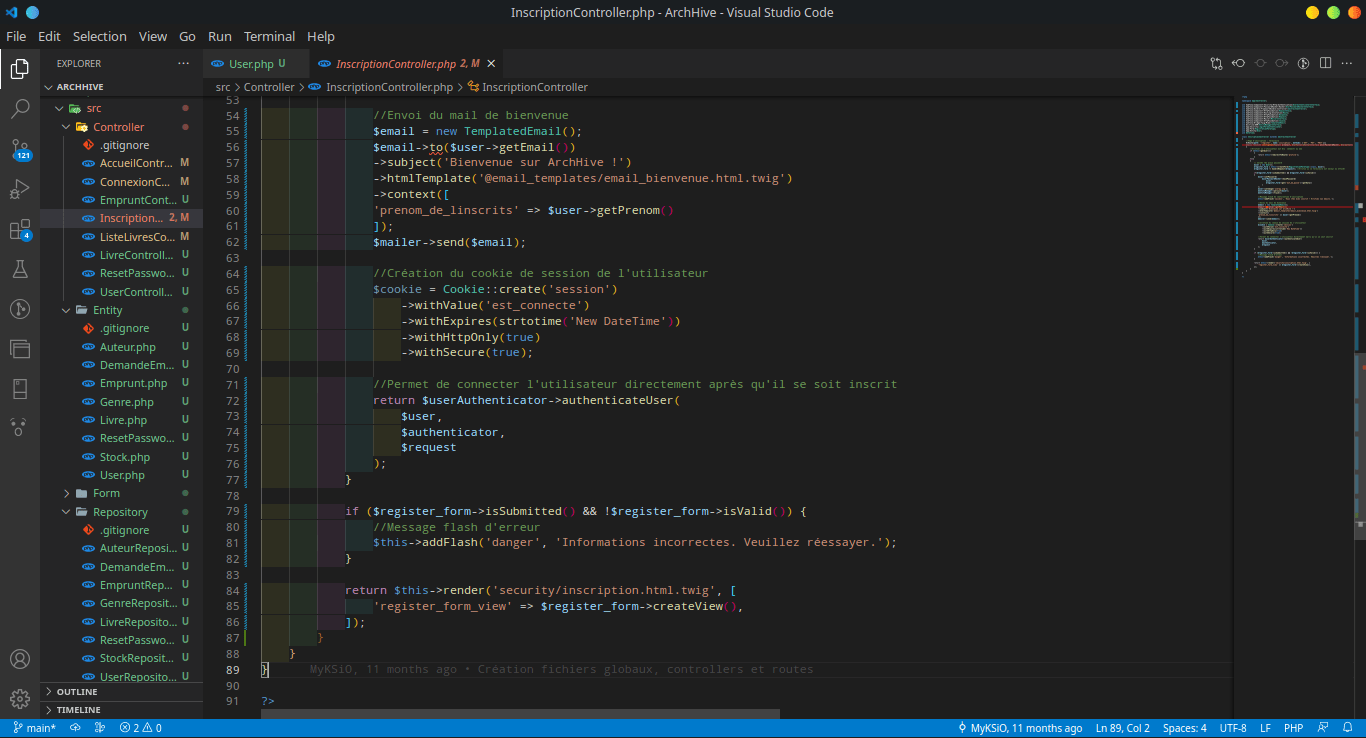The height and width of the screenshot is (738, 1366).
Task: Open the Extensions view
Action: coord(20,229)
